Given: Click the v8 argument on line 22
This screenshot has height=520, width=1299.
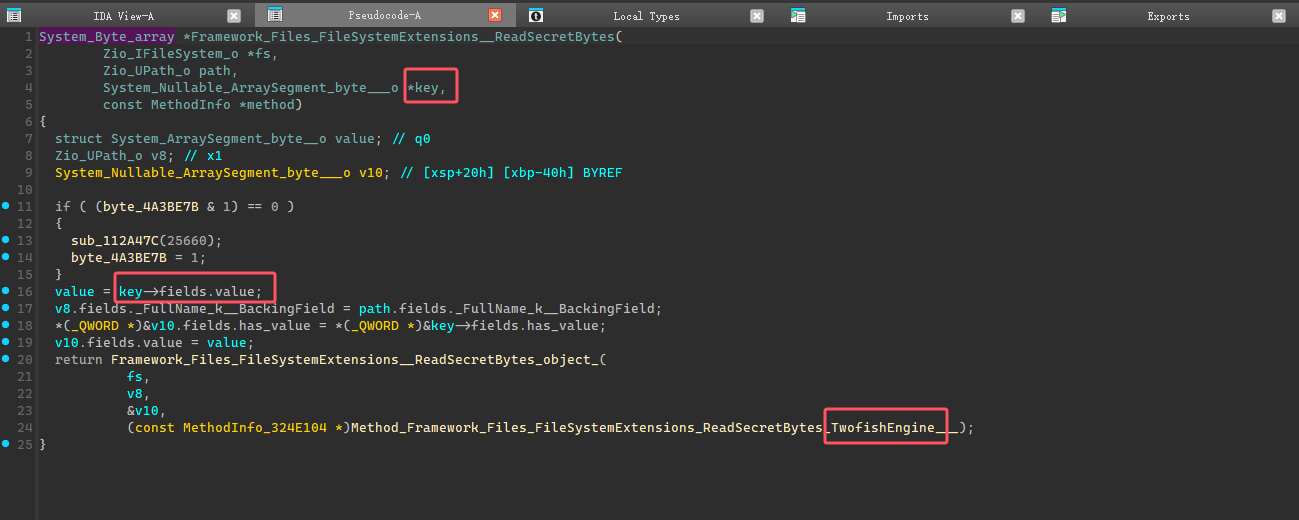Looking at the screenshot, I should pyautogui.click(x=135, y=393).
